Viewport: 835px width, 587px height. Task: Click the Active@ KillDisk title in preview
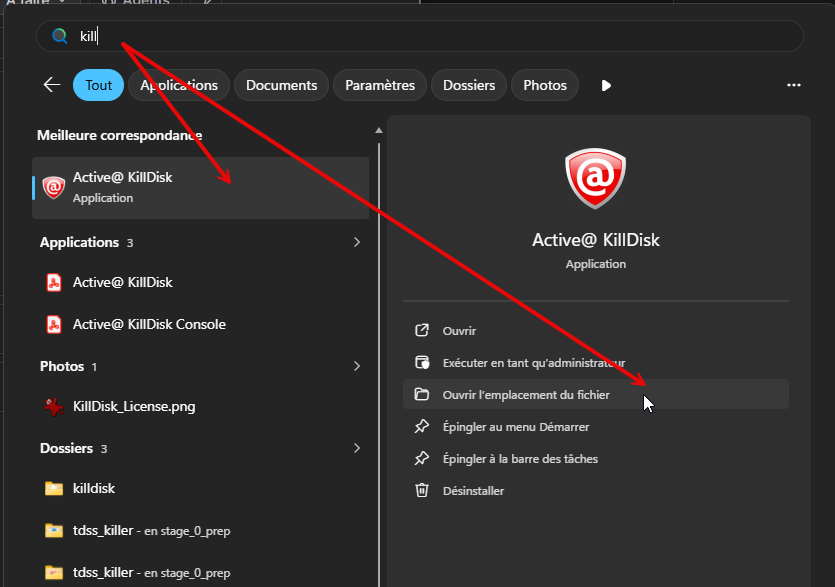[x=596, y=240]
